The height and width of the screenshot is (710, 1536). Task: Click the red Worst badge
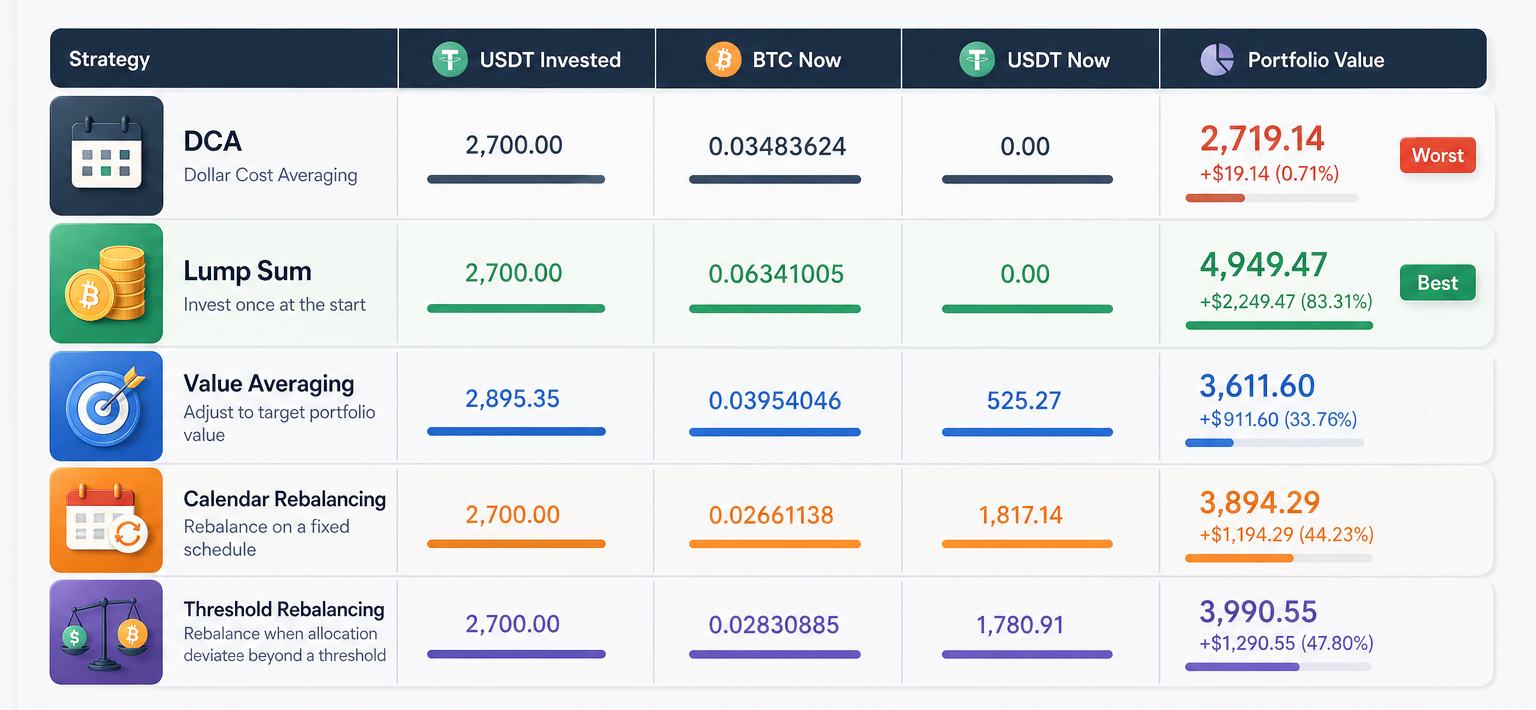1438,155
